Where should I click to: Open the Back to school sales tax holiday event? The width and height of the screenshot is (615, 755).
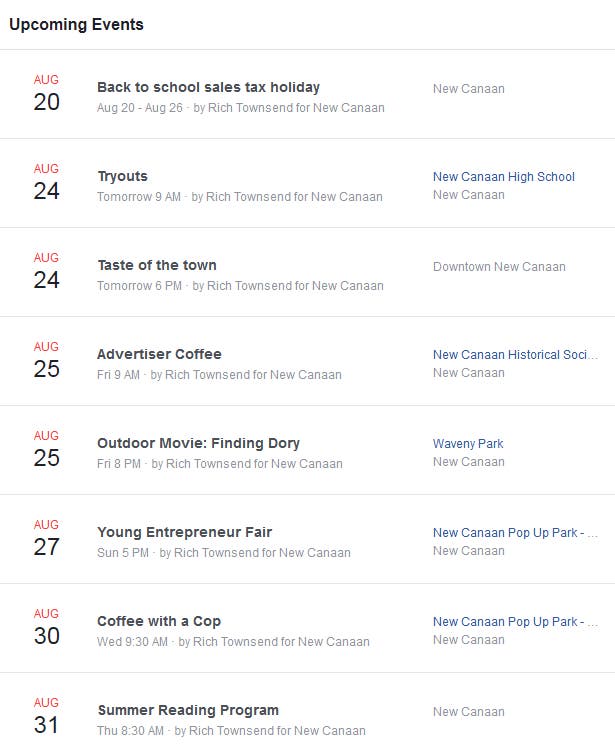[208, 87]
